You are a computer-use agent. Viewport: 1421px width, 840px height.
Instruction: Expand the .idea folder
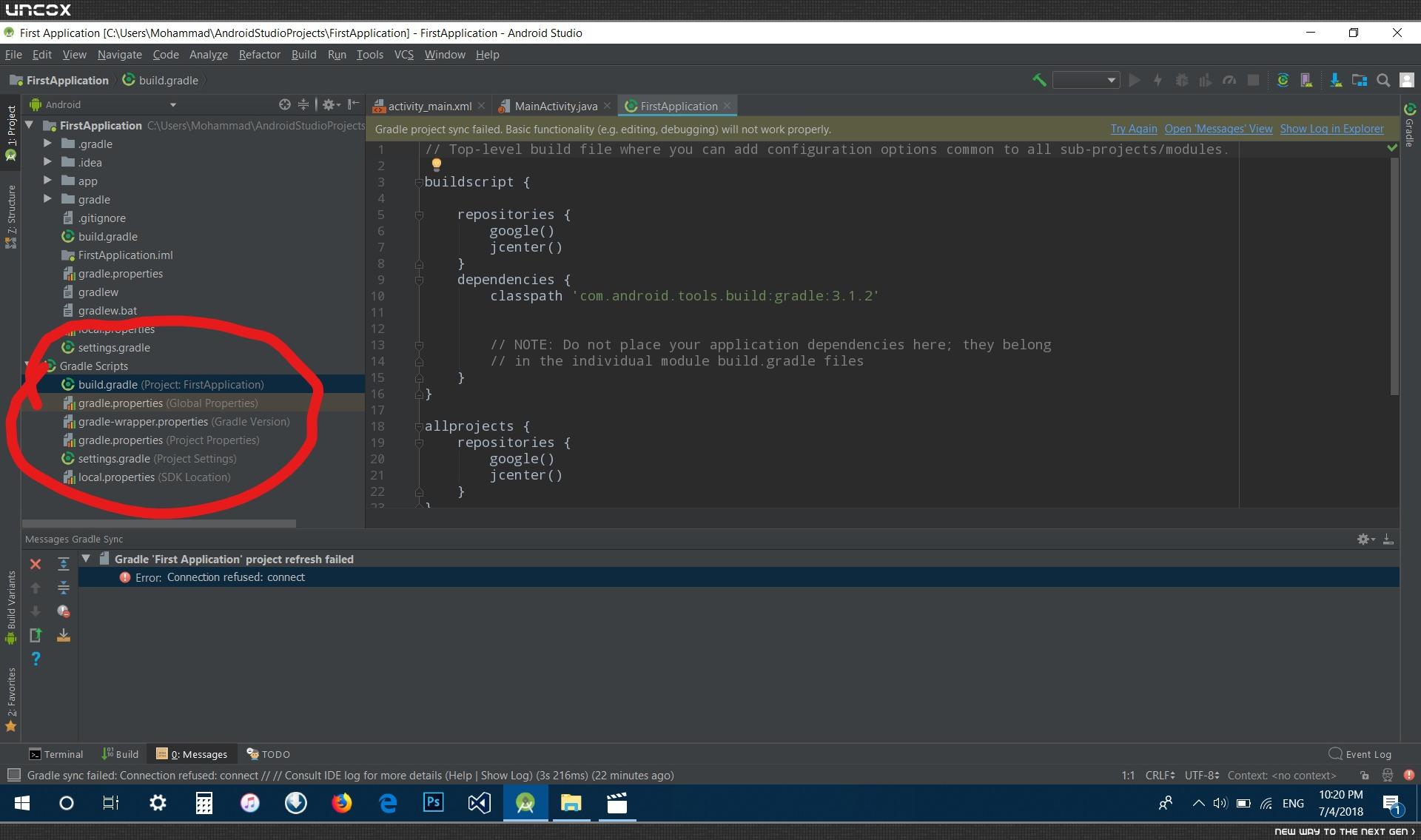click(47, 162)
